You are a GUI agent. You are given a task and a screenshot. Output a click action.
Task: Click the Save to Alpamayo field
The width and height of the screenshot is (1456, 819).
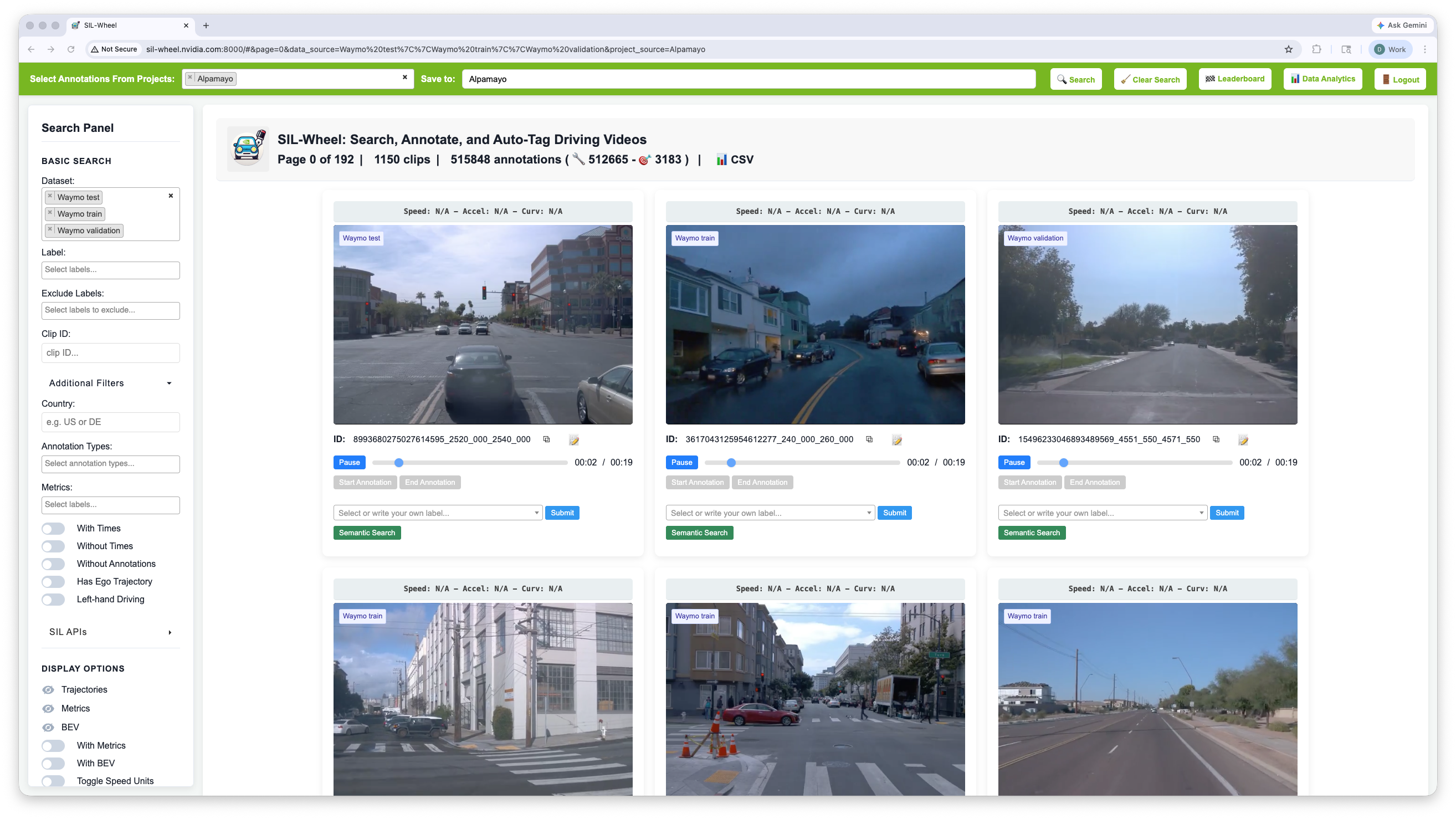pos(749,79)
